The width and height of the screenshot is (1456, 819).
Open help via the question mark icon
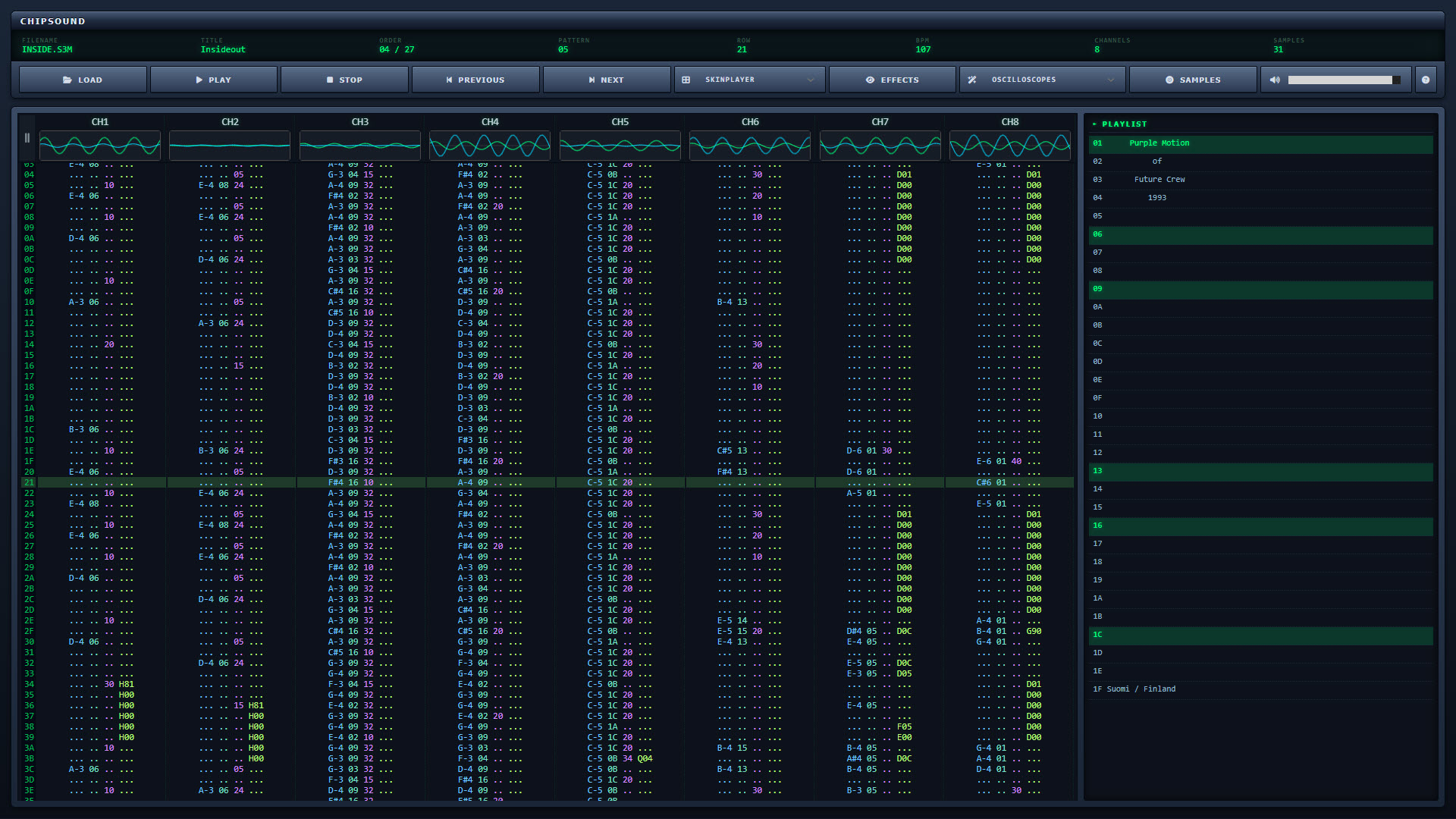(x=1426, y=80)
